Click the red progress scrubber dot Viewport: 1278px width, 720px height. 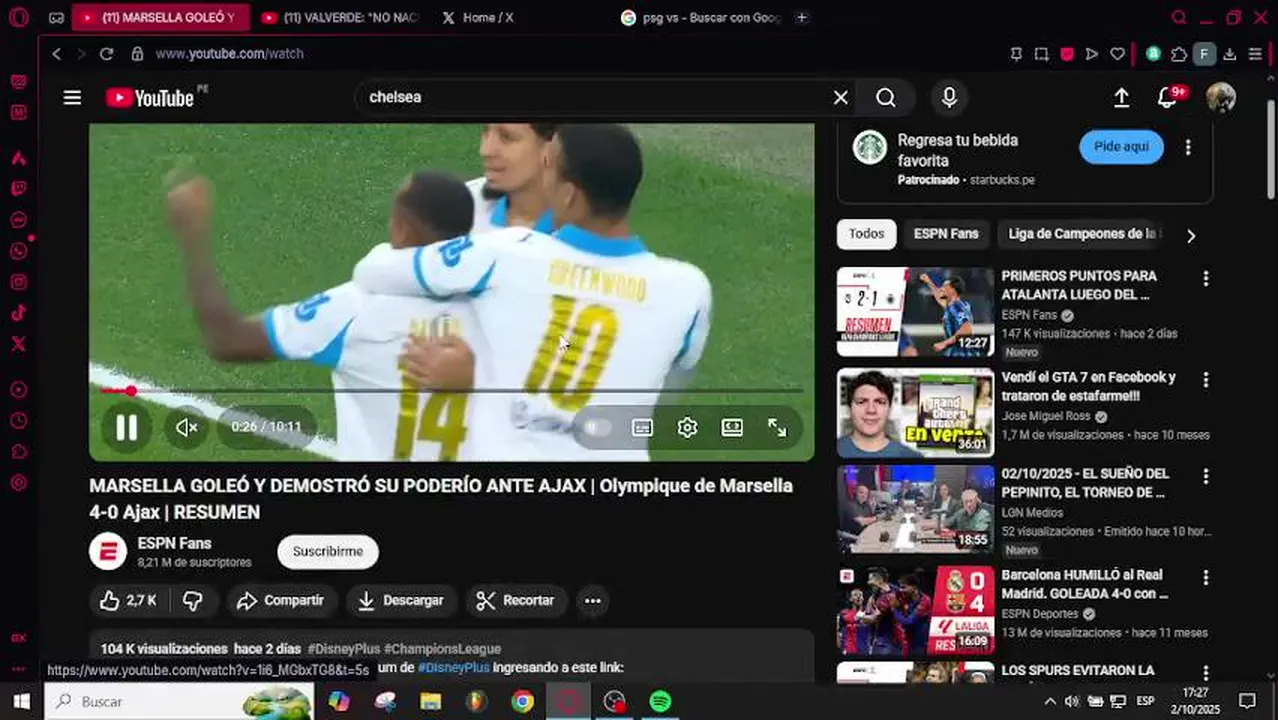pos(131,390)
